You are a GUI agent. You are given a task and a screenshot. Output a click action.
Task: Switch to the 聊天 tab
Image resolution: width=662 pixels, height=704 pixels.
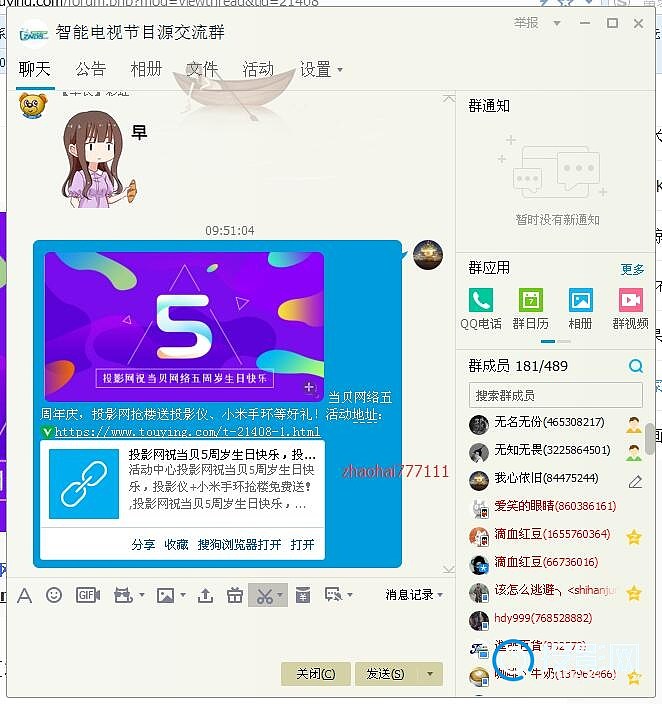[x=35, y=70]
